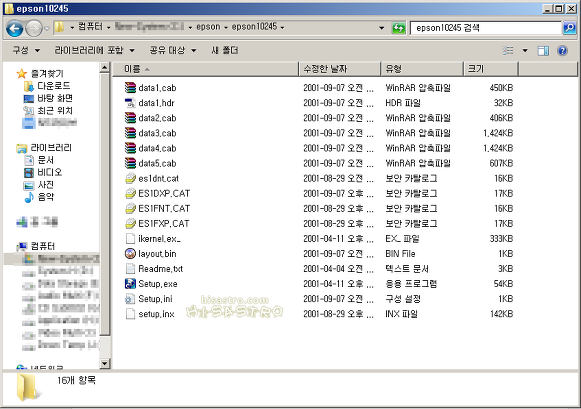
Task: Click the 응용 프로그램 type cell
Action: [x=411, y=284]
